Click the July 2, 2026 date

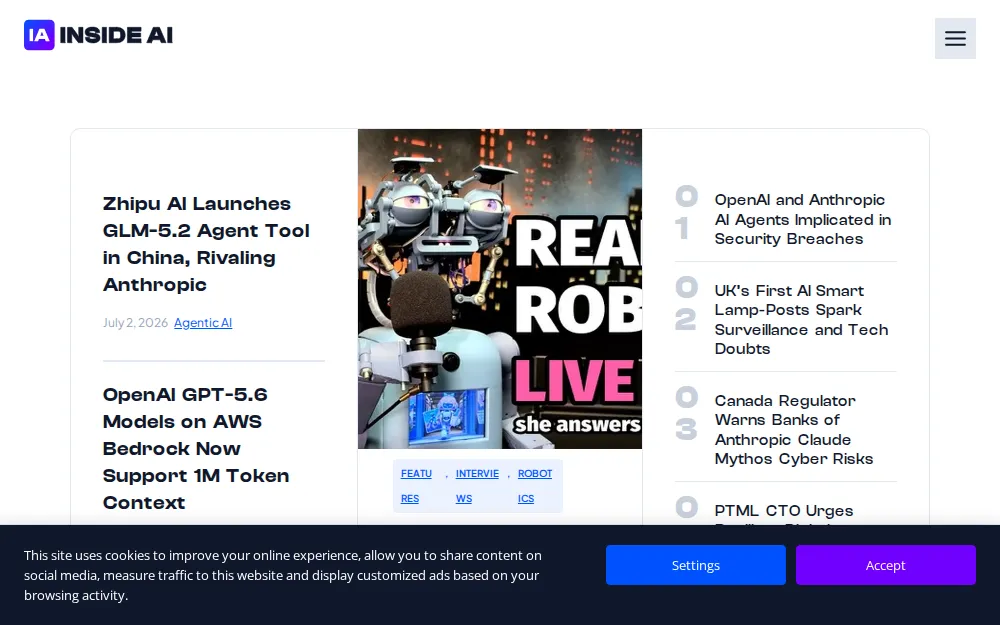(x=135, y=323)
